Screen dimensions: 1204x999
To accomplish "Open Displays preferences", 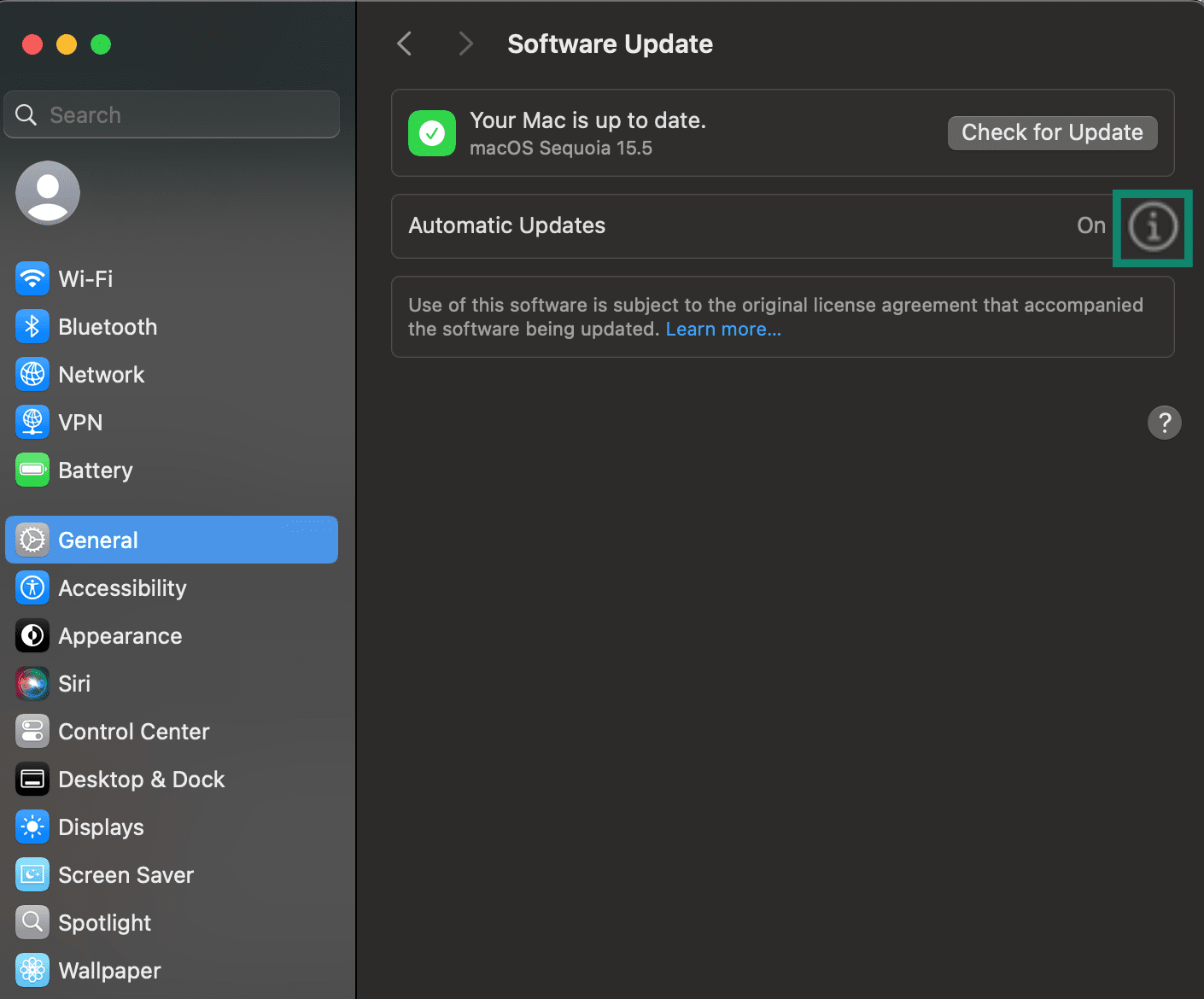I will (101, 827).
